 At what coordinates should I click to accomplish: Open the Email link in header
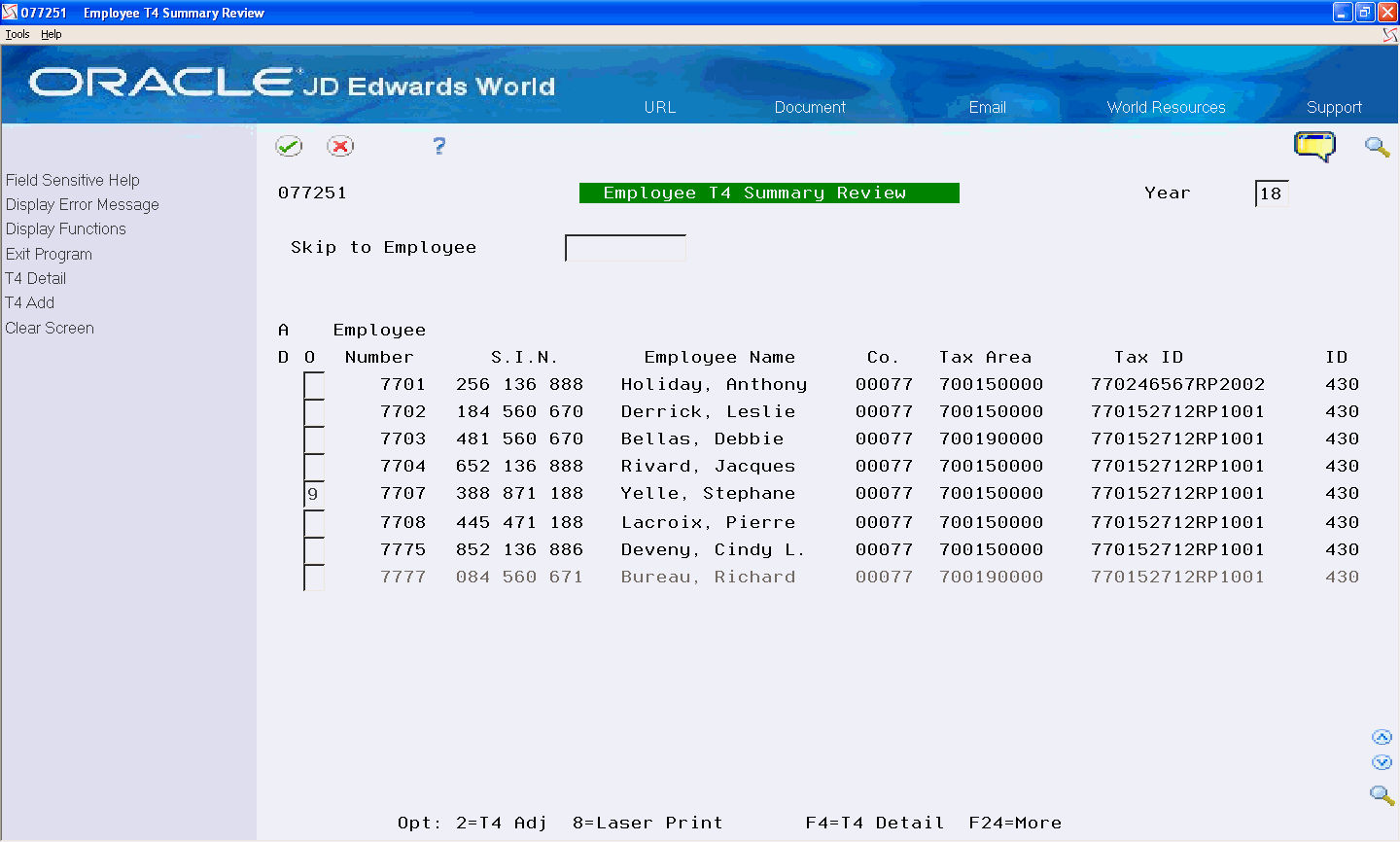point(988,107)
